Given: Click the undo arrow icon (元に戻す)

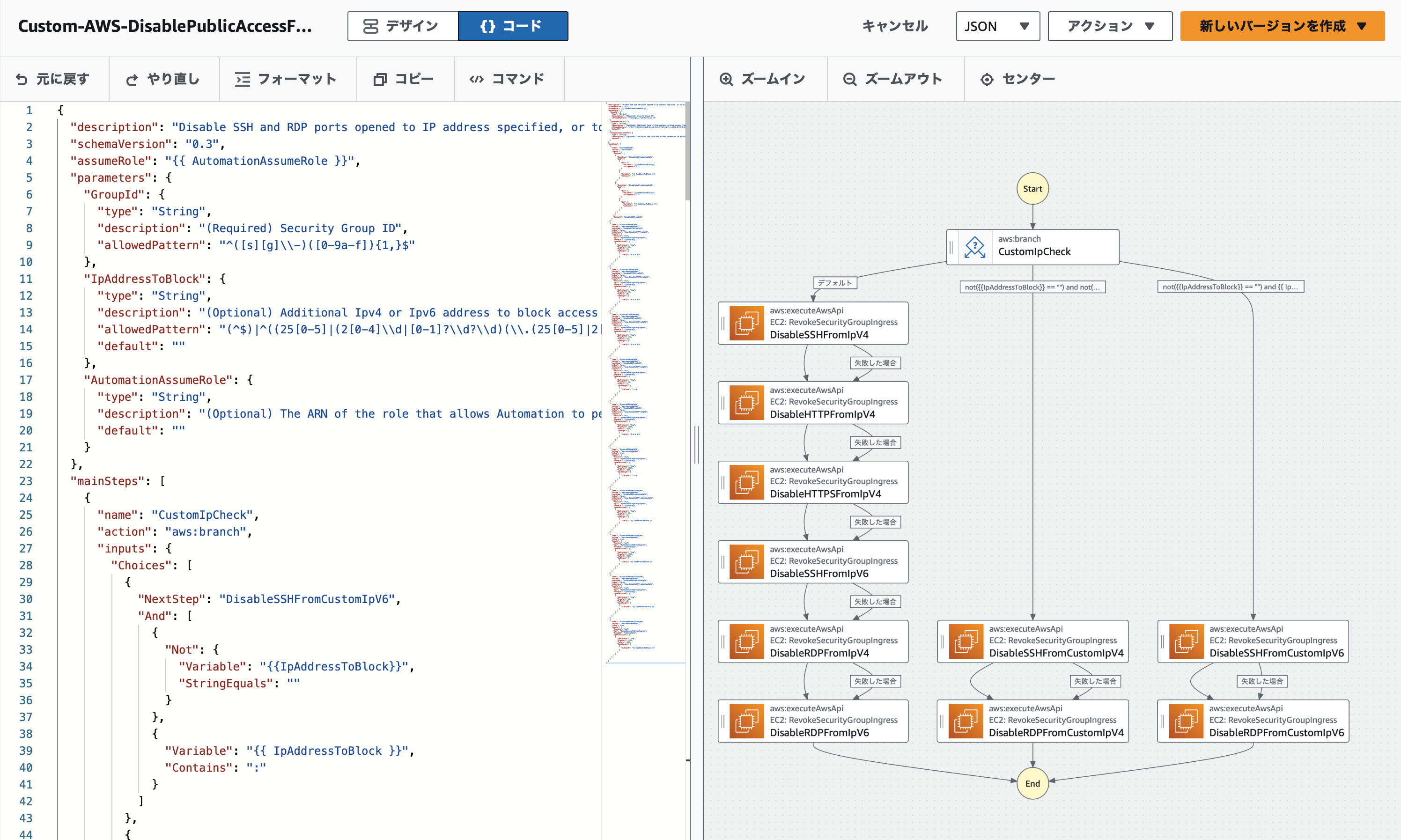Looking at the screenshot, I should coord(22,80).
